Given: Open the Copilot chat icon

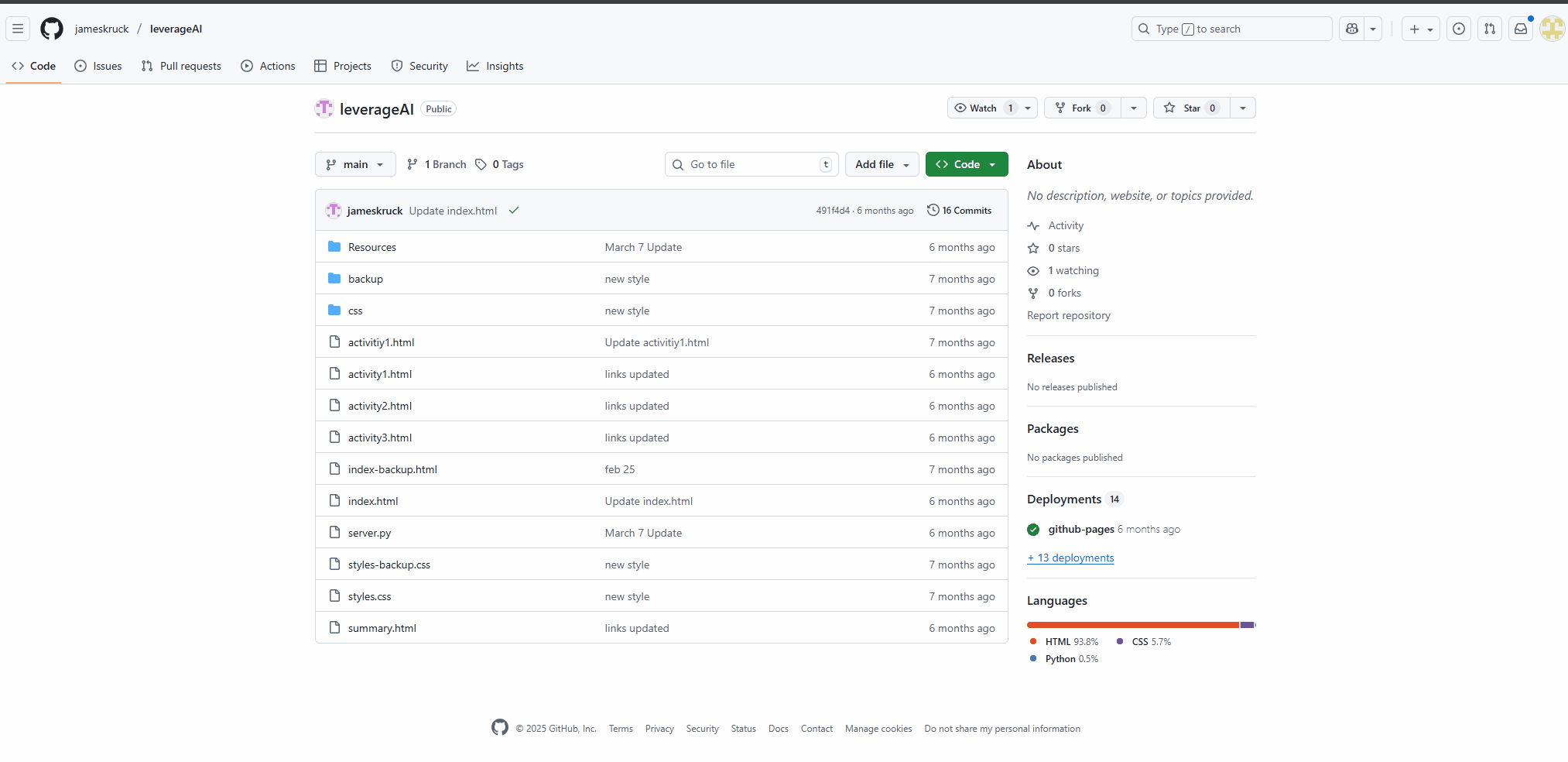Looking at the screenshot, I should point(1352,29).
